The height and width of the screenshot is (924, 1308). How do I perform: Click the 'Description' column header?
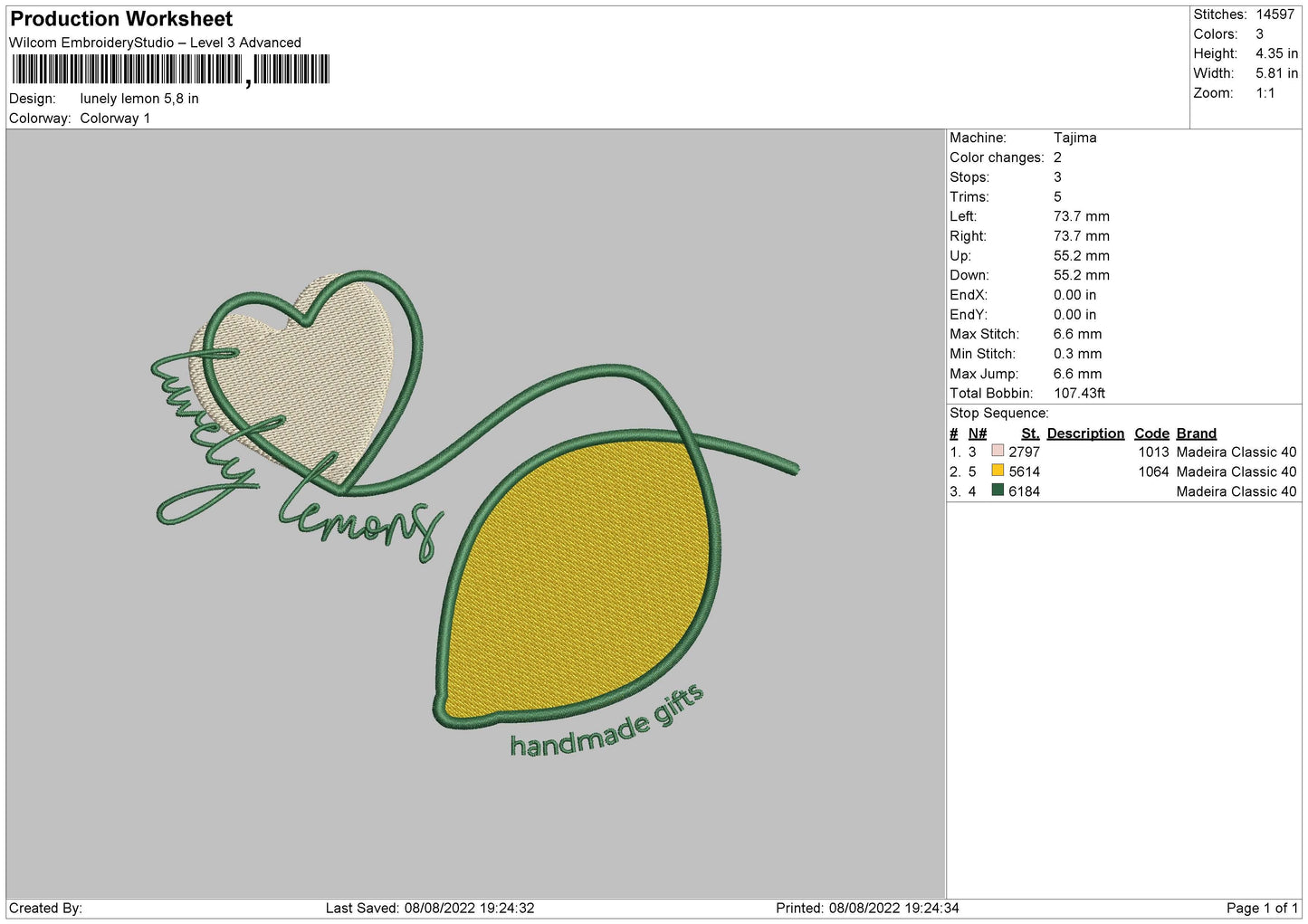pos(1085,433)
